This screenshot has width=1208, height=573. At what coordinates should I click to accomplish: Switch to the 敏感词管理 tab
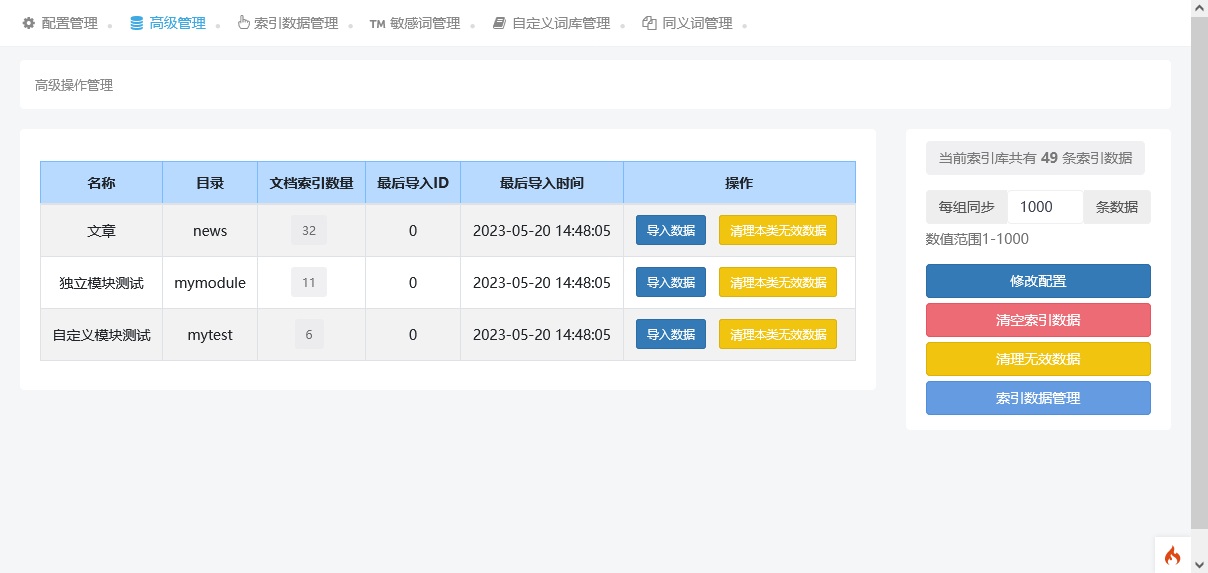[x=415, y=23]
